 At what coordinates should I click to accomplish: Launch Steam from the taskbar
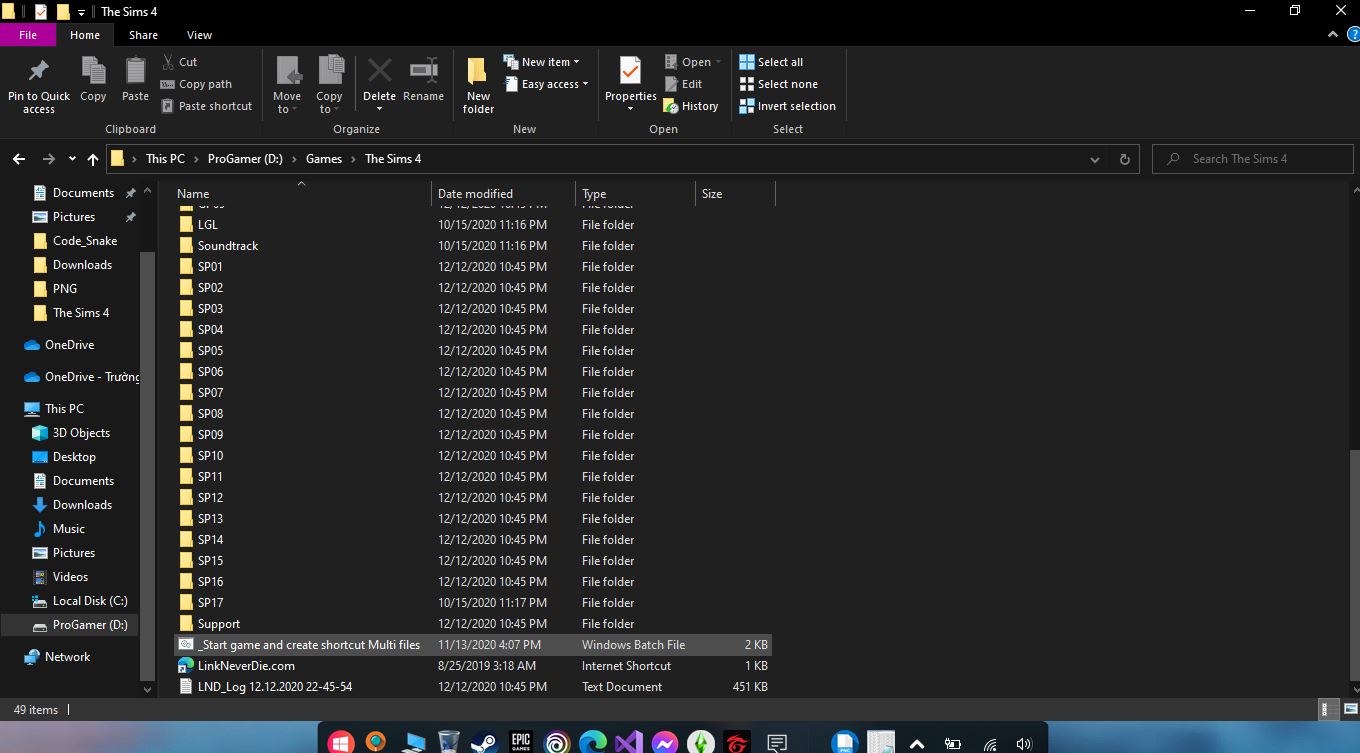(x=483, y=742)
